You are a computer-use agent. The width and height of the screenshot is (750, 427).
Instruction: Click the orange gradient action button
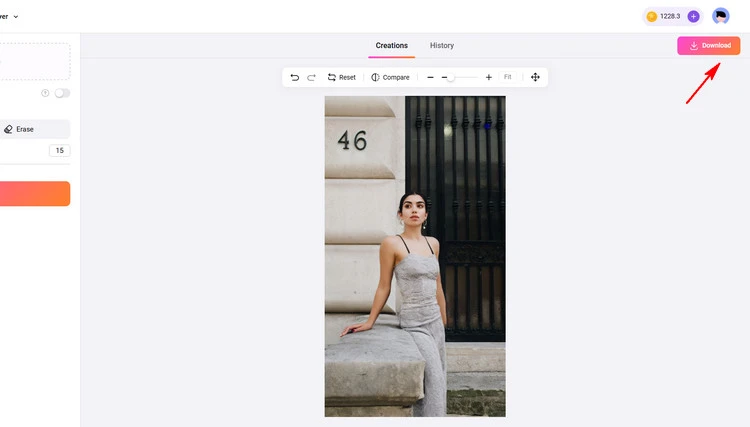[35, 194]
